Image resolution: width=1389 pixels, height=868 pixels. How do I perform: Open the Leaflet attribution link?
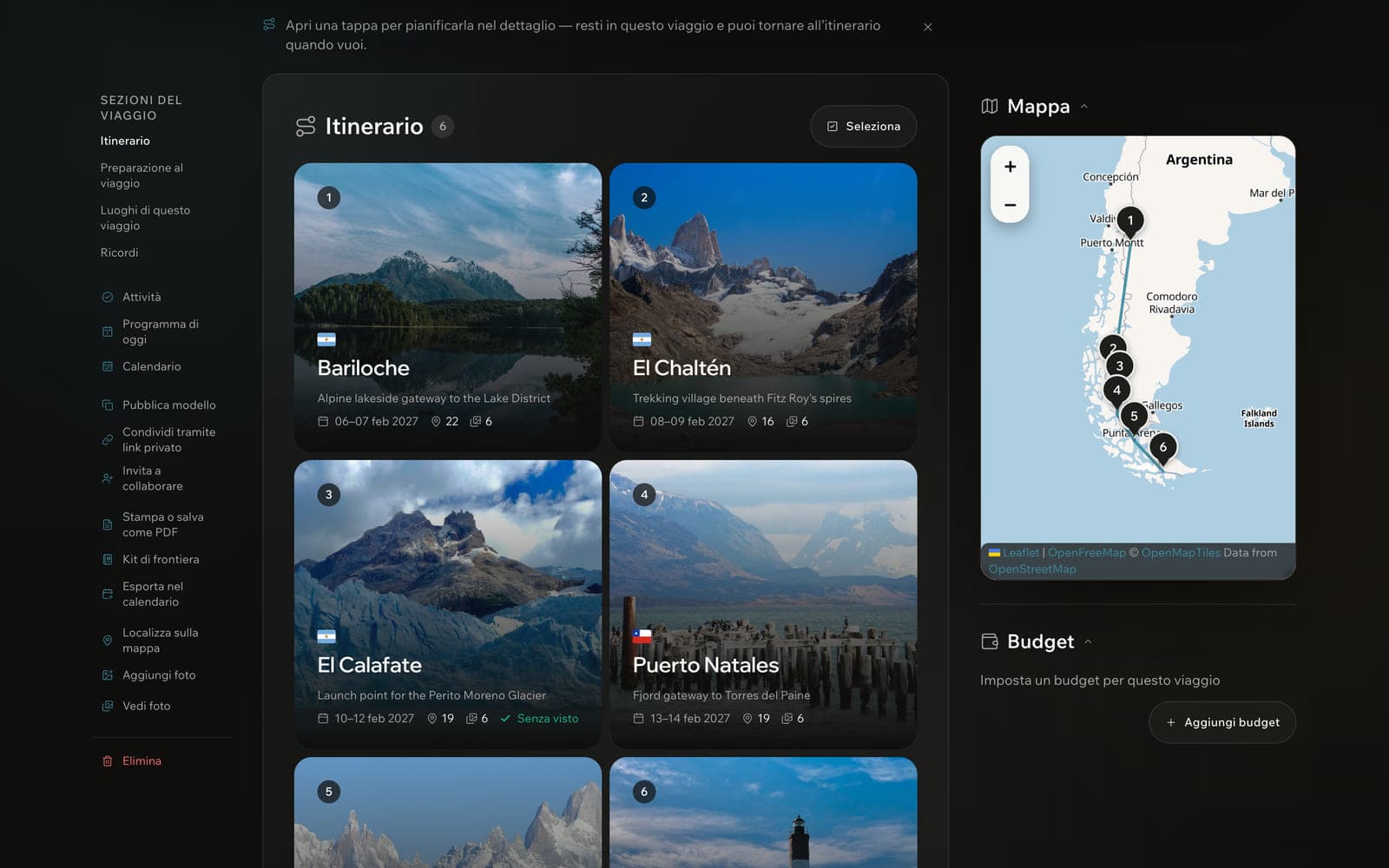1021,552
